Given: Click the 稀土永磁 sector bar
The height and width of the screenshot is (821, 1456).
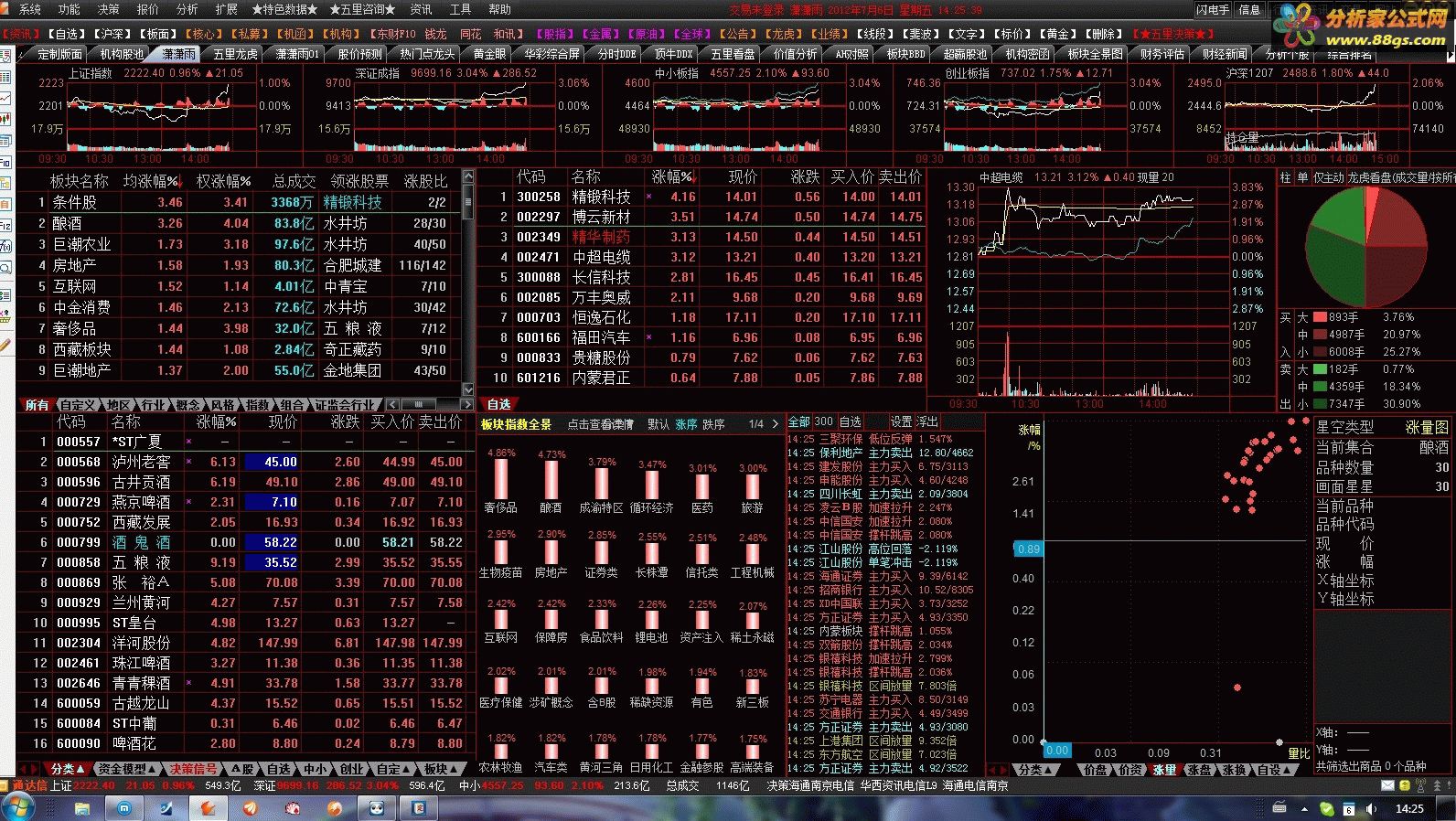Looking at the screenshot, I should pyautogui.click(x=753, y=621).
